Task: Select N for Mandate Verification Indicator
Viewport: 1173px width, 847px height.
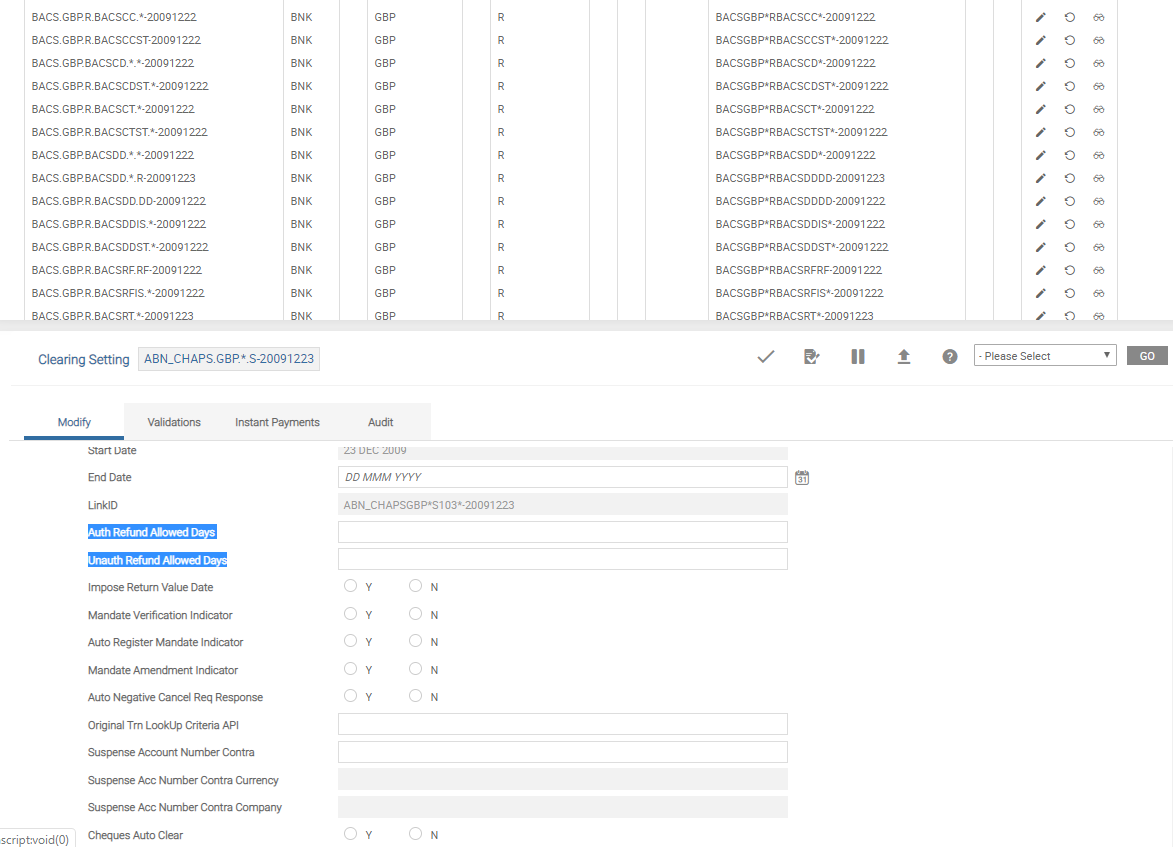Action: click(x=416, y=614)
